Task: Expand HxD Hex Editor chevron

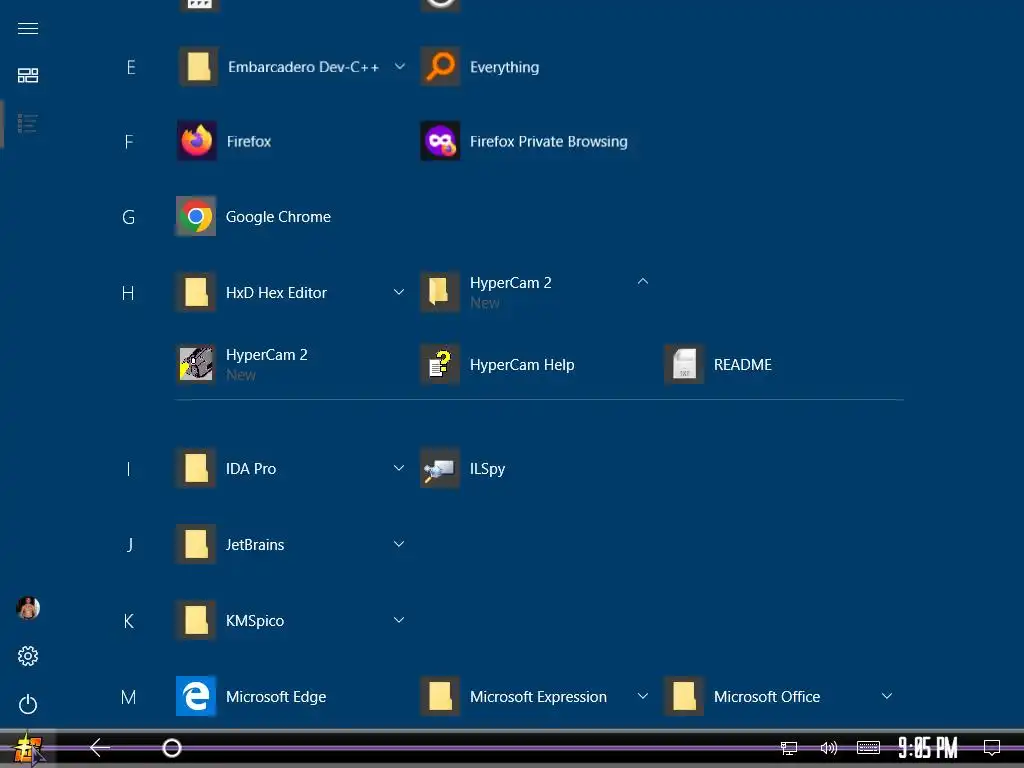Action: (x=398, y=292)
